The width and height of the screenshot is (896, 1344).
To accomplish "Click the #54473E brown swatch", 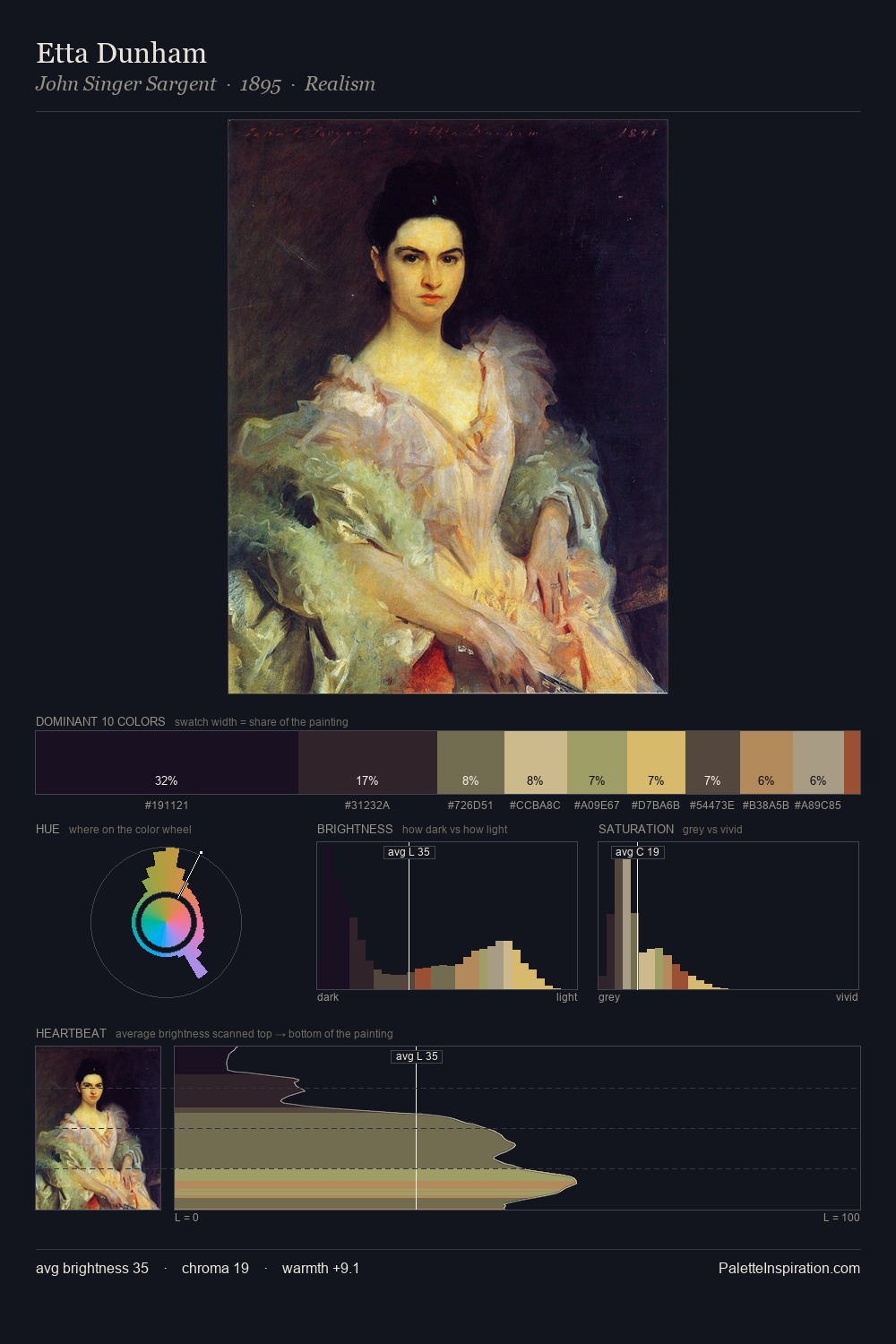I will 712,762.
